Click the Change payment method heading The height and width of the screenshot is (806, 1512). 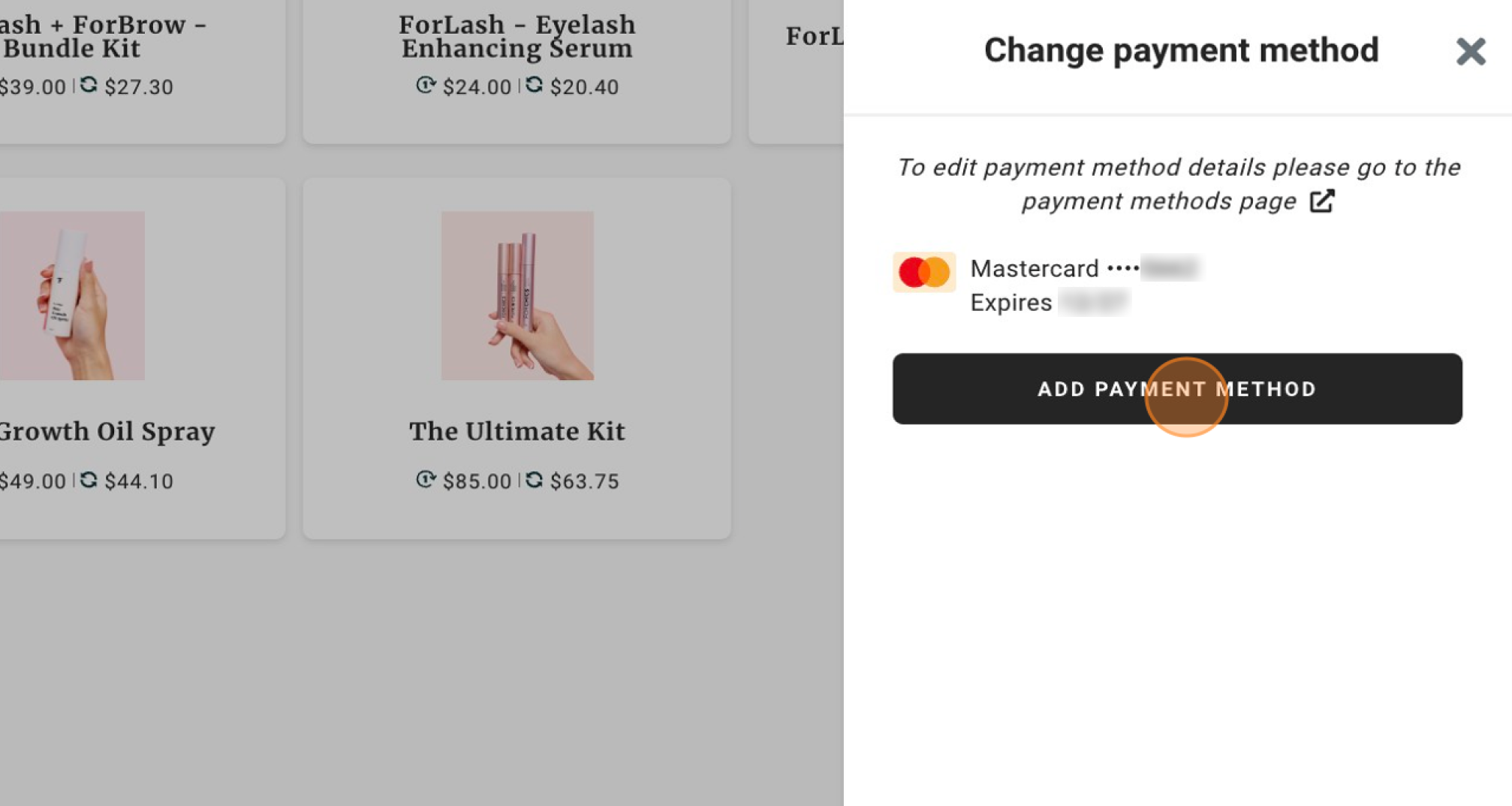(x=1181, y=50)
